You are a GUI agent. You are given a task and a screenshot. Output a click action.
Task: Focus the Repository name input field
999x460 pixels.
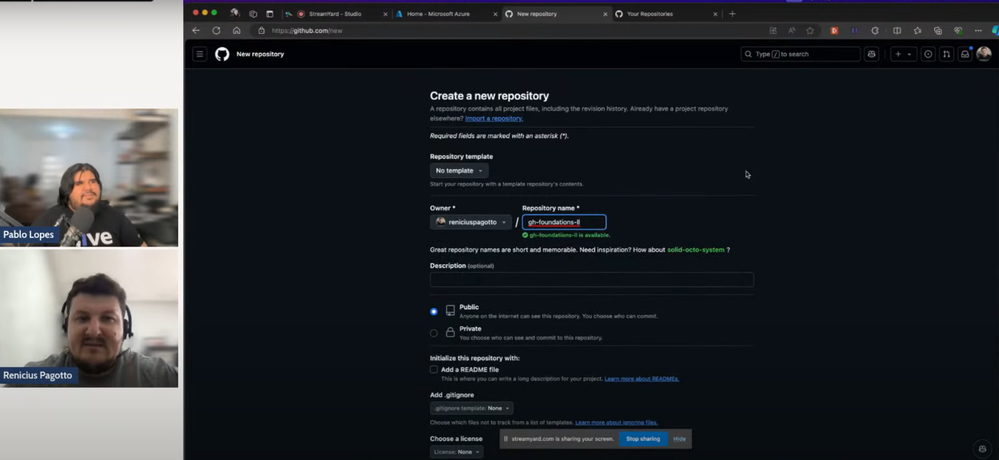click(x=564, y=222)
